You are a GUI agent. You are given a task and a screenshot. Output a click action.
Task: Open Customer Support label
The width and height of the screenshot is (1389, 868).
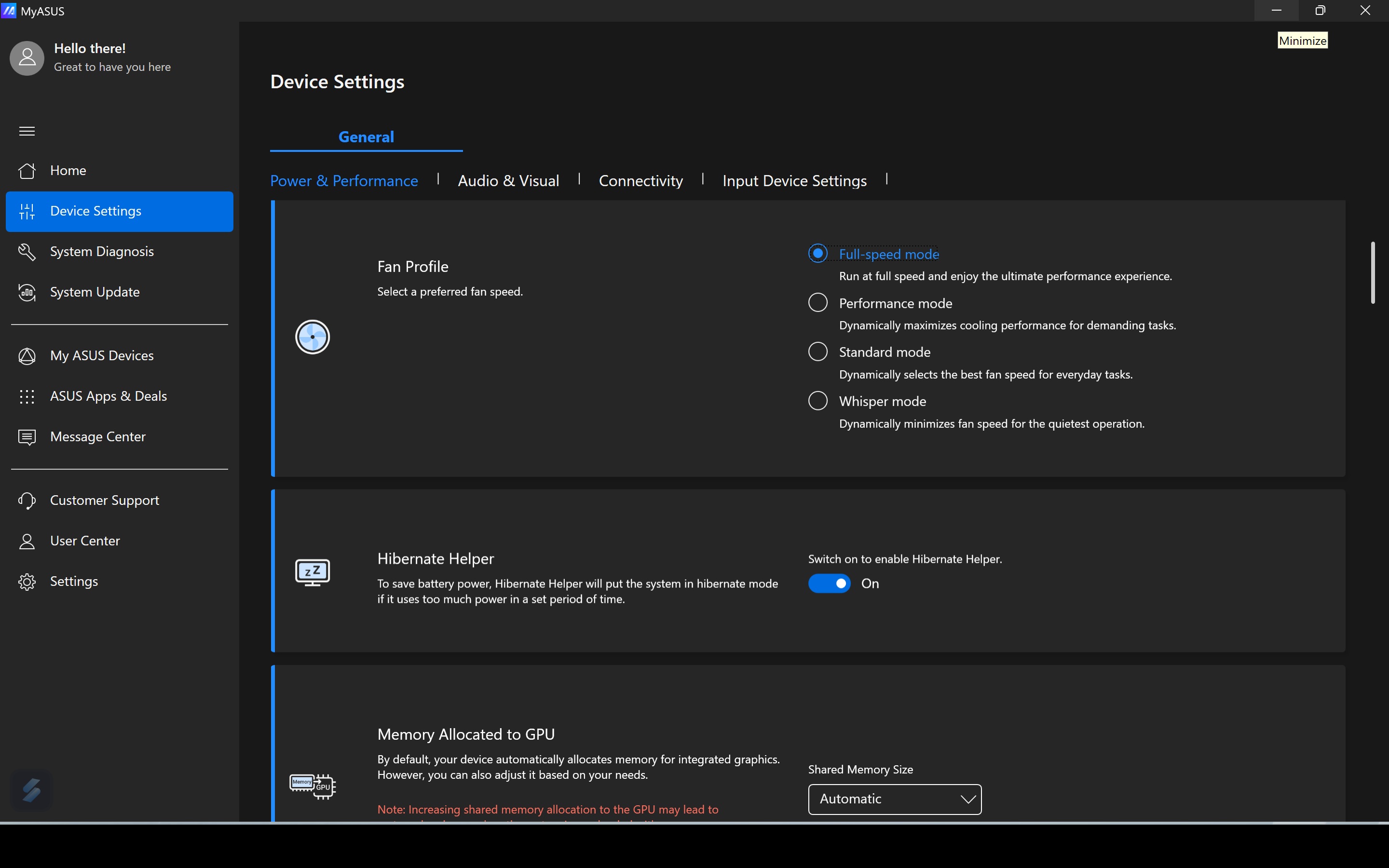tap(105, 501)
